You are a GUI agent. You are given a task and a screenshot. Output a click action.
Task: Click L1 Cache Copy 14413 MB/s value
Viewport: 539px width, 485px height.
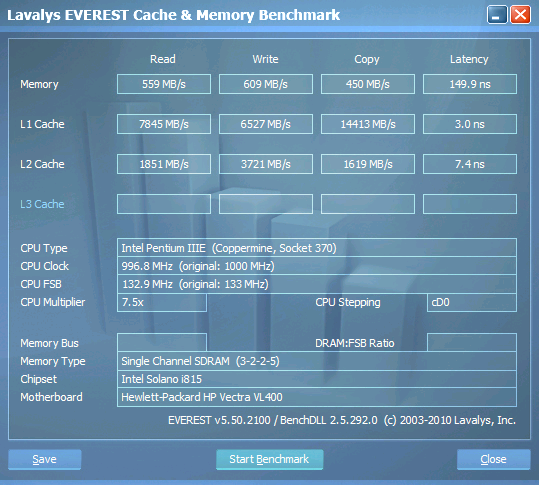[x=368, y=124]
